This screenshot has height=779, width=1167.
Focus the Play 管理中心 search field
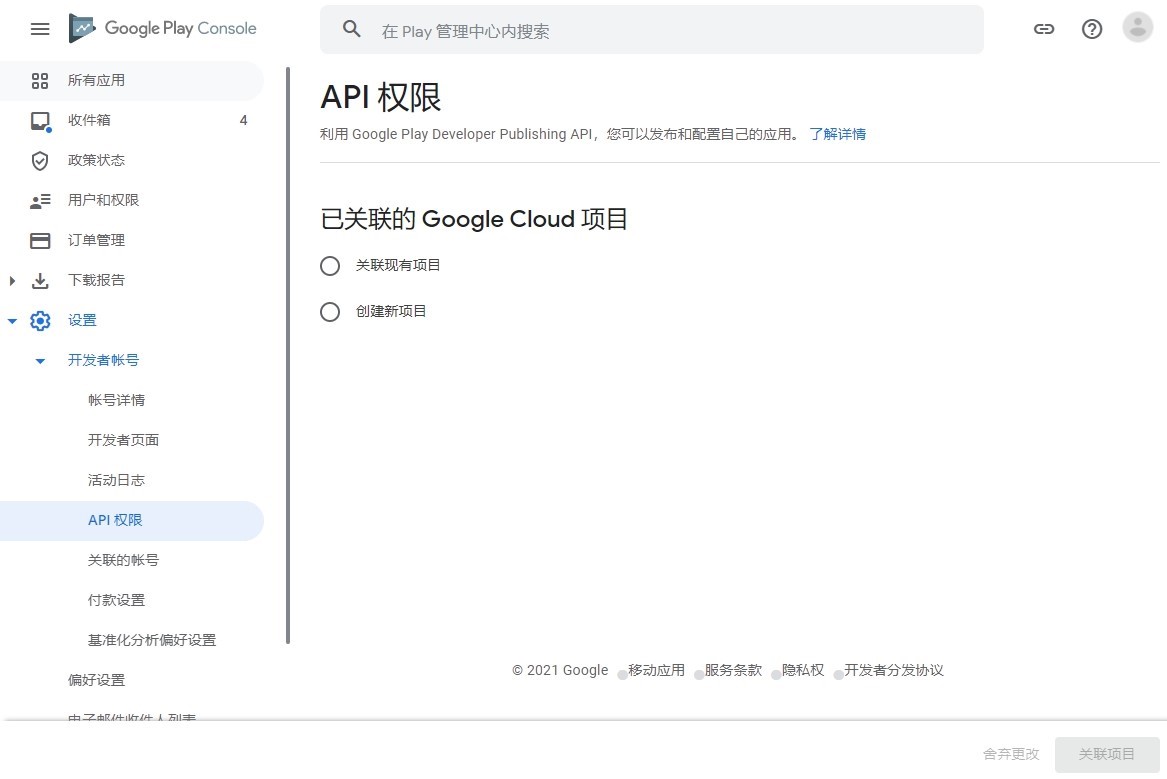(652, 30)
